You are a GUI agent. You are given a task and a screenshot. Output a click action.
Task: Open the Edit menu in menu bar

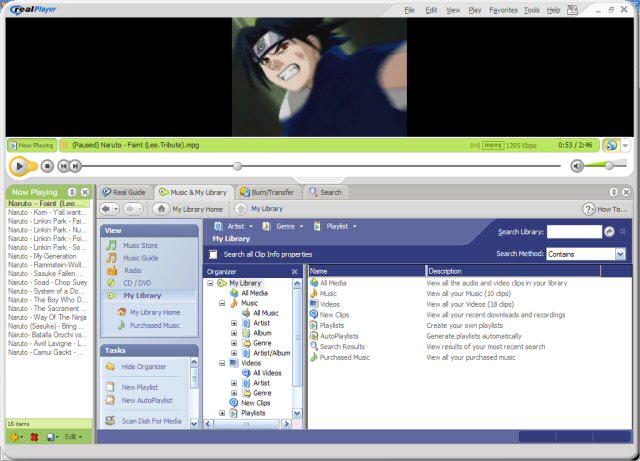[431, 10]
